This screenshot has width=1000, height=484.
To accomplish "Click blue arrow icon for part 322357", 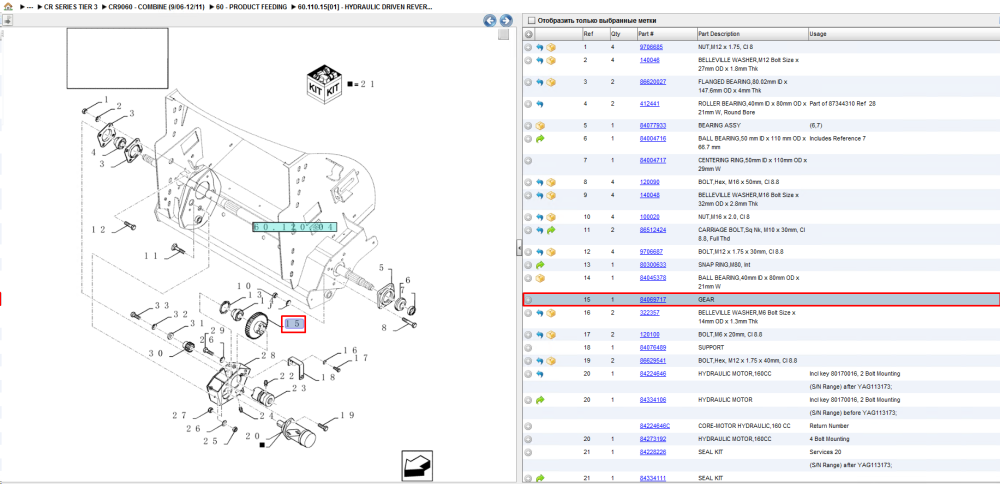I will coord(540,313).
